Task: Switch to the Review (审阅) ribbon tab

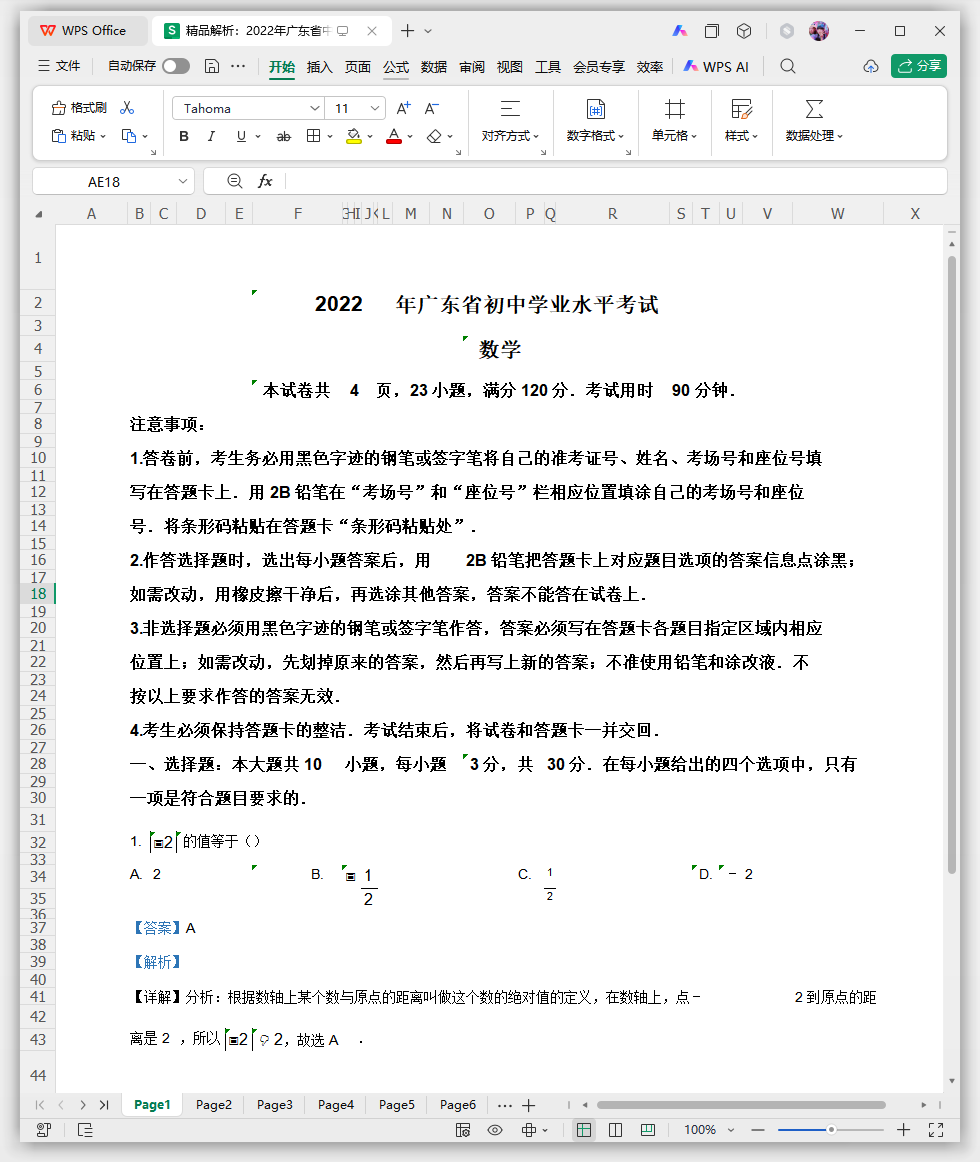Action: 471,67
